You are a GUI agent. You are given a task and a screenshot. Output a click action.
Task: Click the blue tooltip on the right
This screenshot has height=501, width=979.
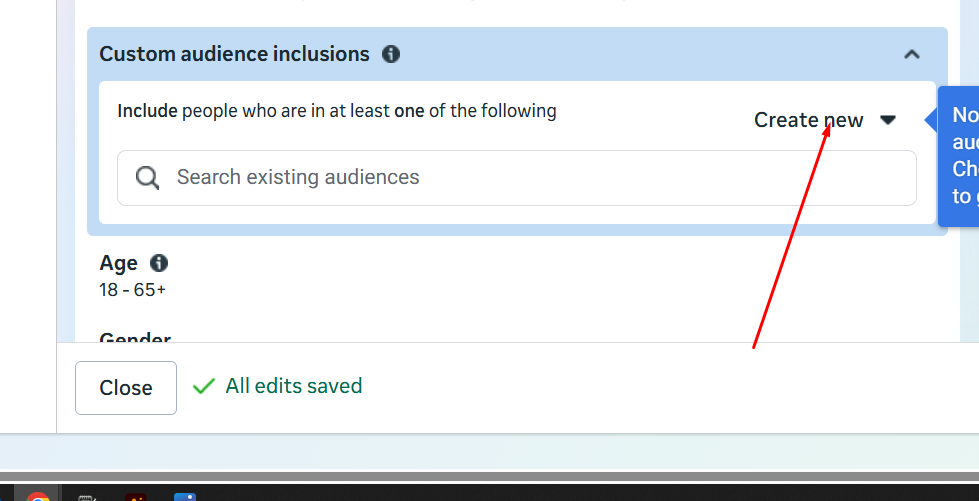click(x=960, y=155)
